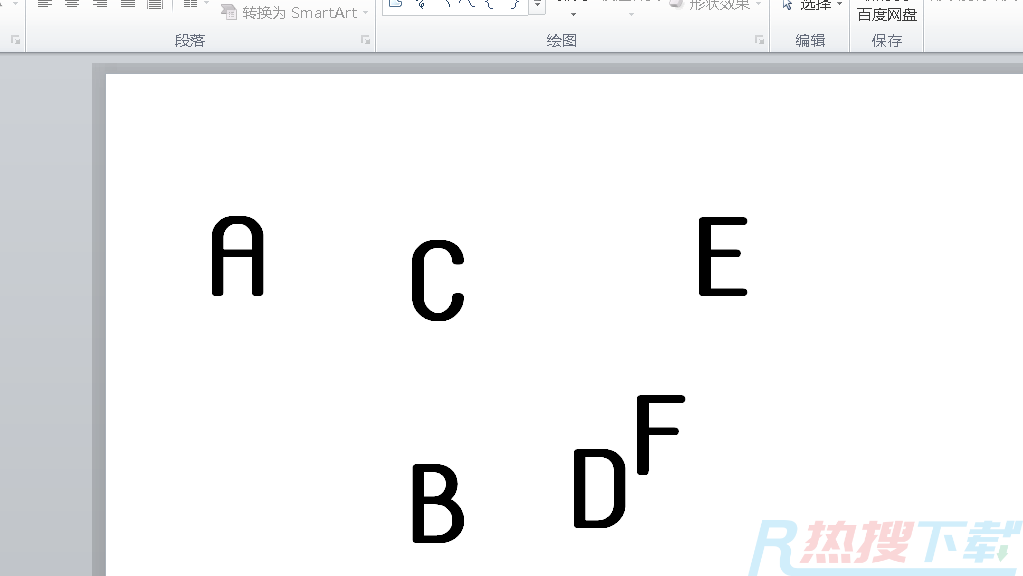This screenshot has height=576, width=1023.
Task: Expand the shapes gallery more arrow
Action: pyautogui.click(x=538, y=6)
